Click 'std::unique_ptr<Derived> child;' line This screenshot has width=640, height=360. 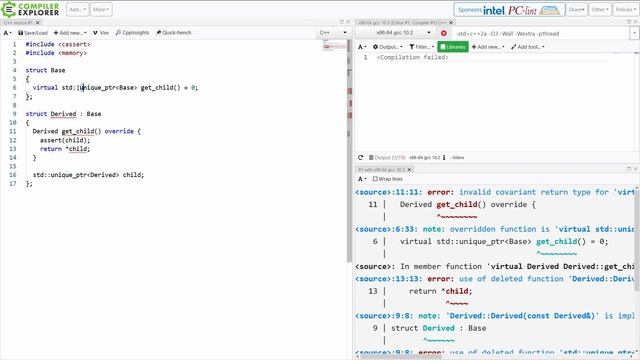coord(88,175)
